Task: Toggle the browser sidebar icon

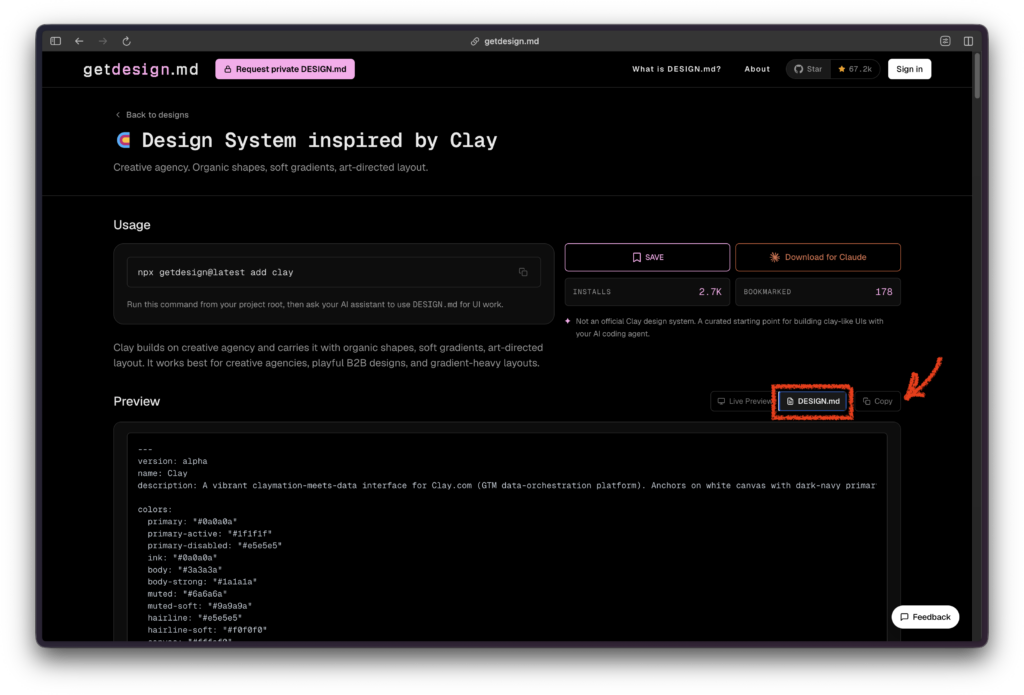Action: click(55, 41)
